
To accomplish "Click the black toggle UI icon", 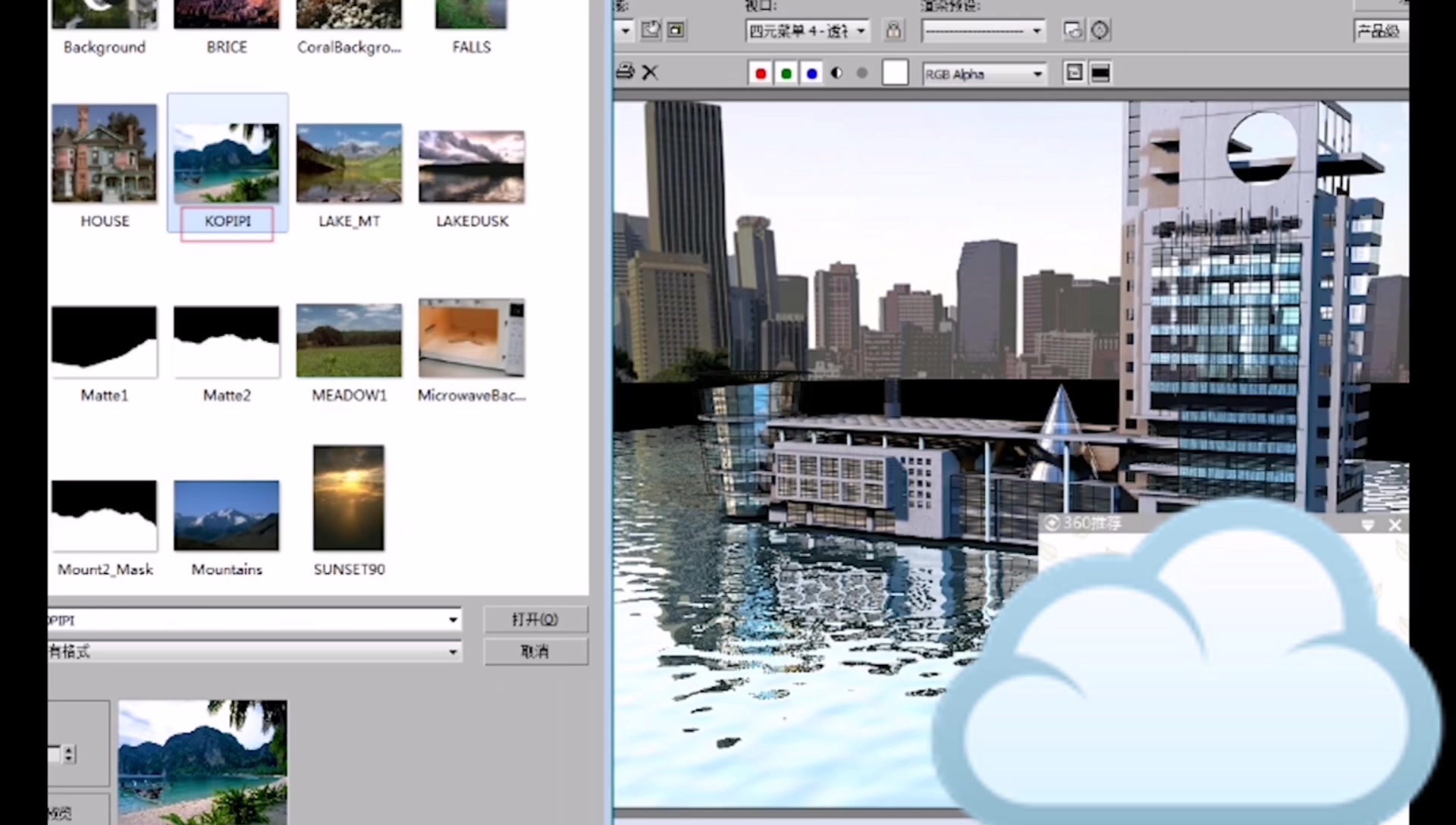I will point(1100,73).
